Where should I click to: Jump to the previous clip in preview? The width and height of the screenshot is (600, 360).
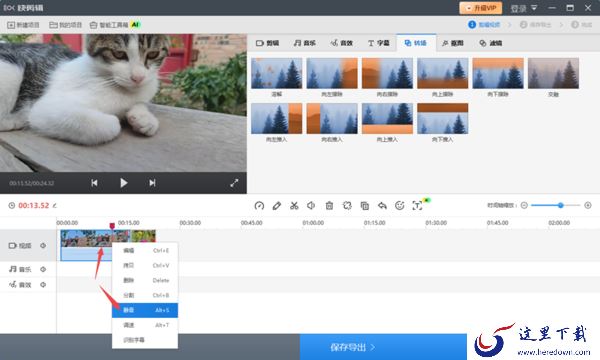pos(94,183)
